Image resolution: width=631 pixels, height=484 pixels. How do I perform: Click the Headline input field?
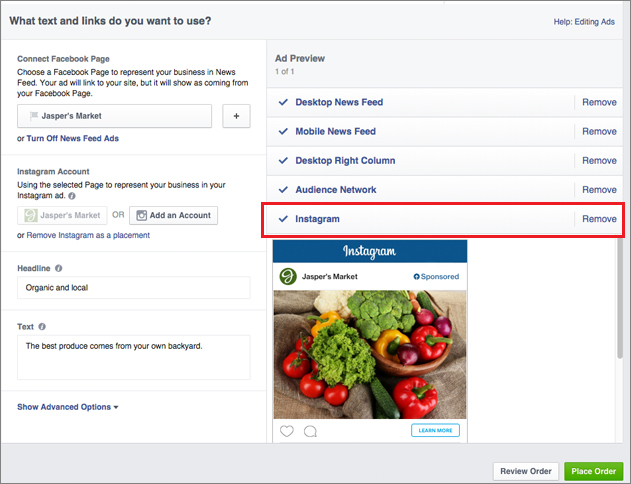134,288
